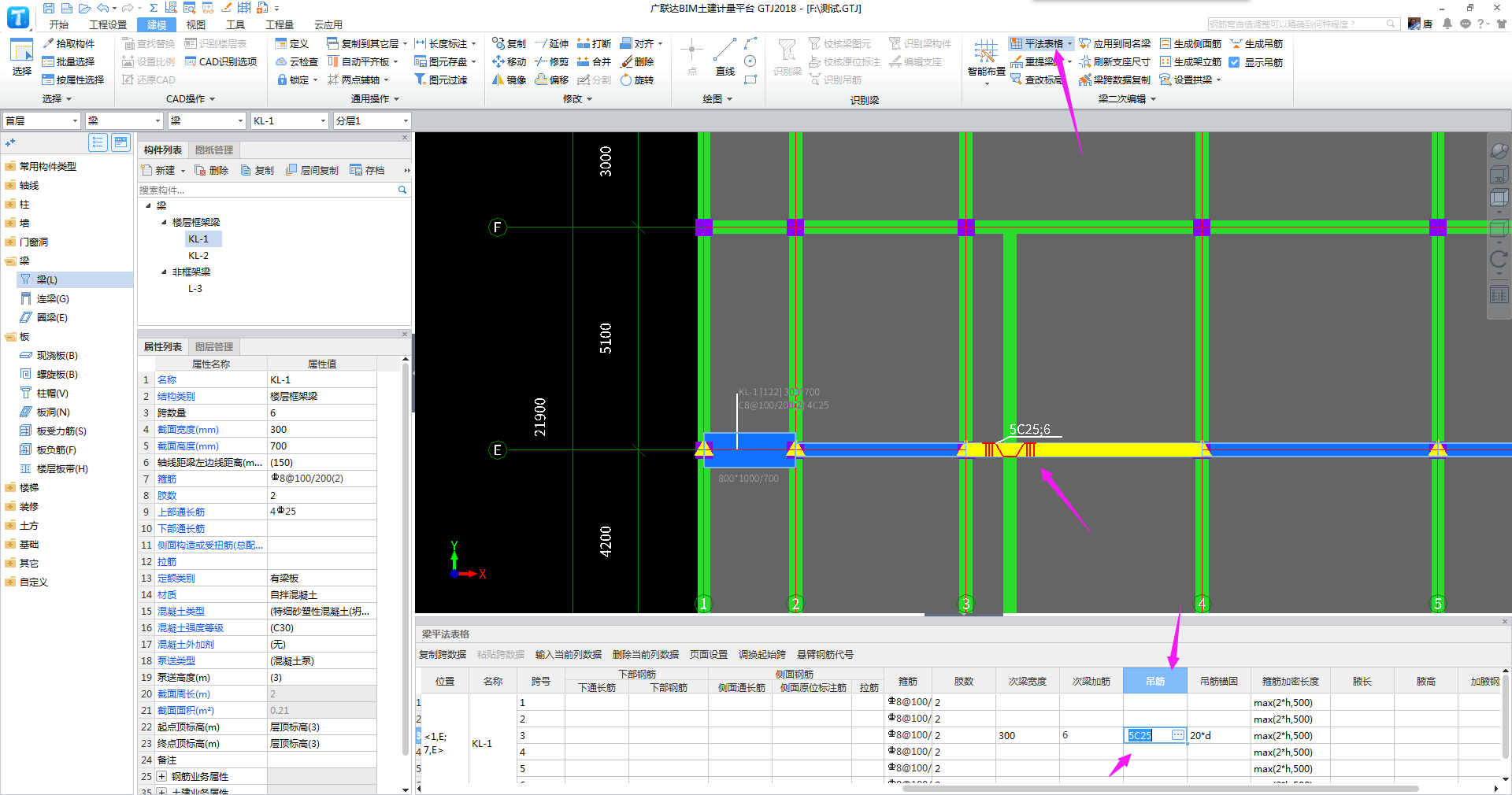Click 输入当前列数据 button

[569, 655]
